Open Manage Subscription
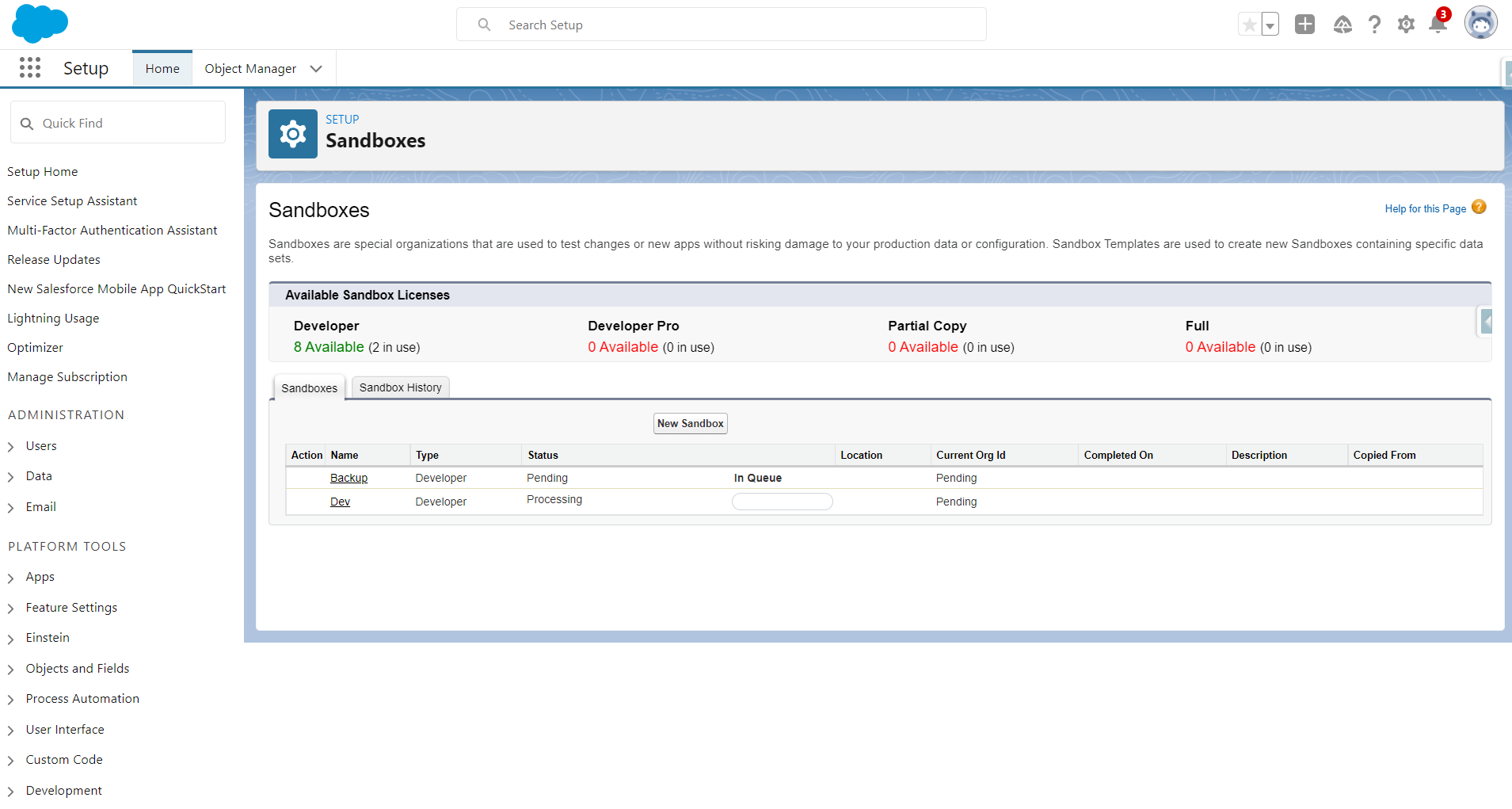Image resolution: width=1512 pixels, height=809 pixels. 67,377
